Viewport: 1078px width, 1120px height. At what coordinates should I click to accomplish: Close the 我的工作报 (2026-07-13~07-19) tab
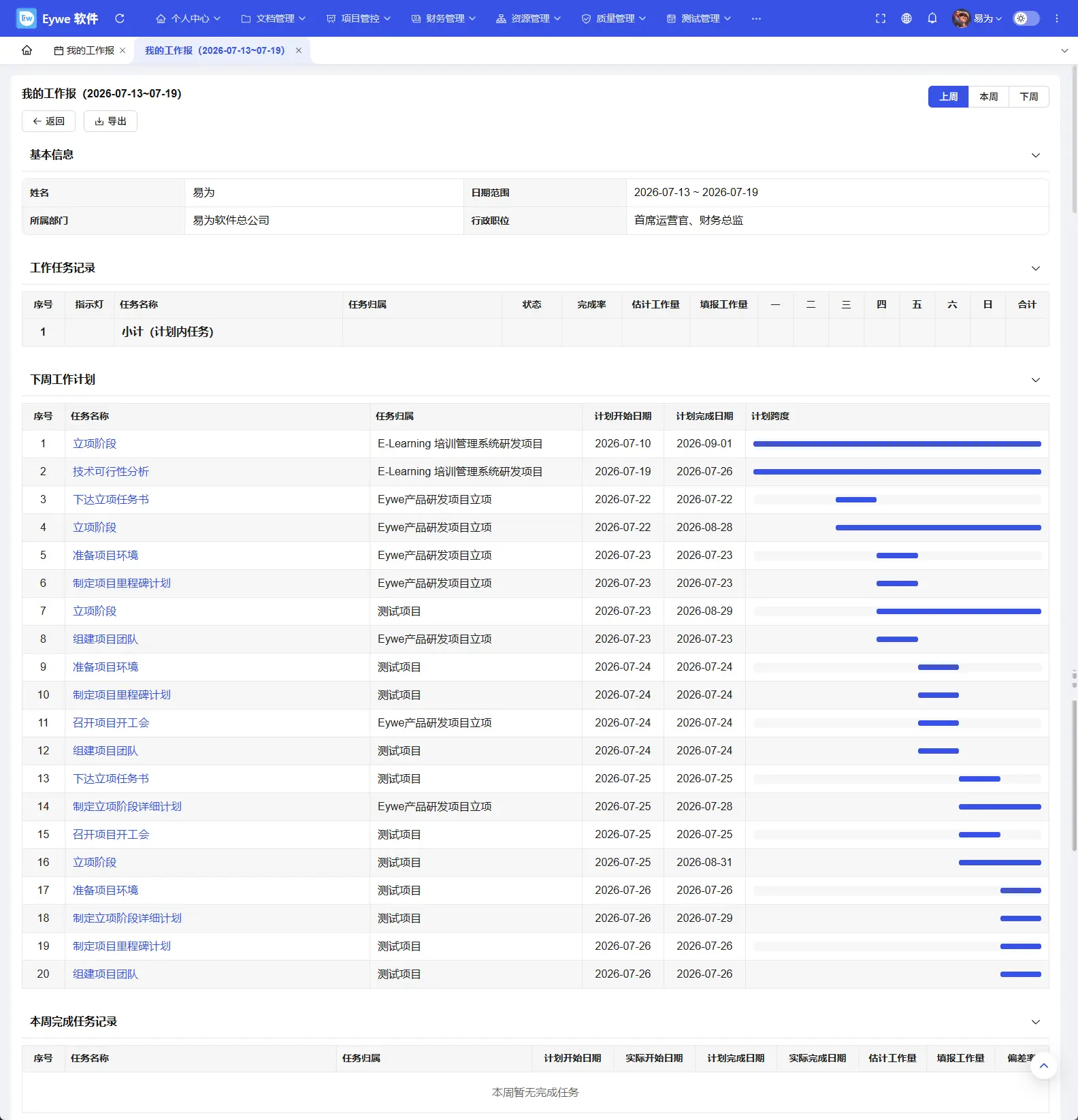point(299,50)
